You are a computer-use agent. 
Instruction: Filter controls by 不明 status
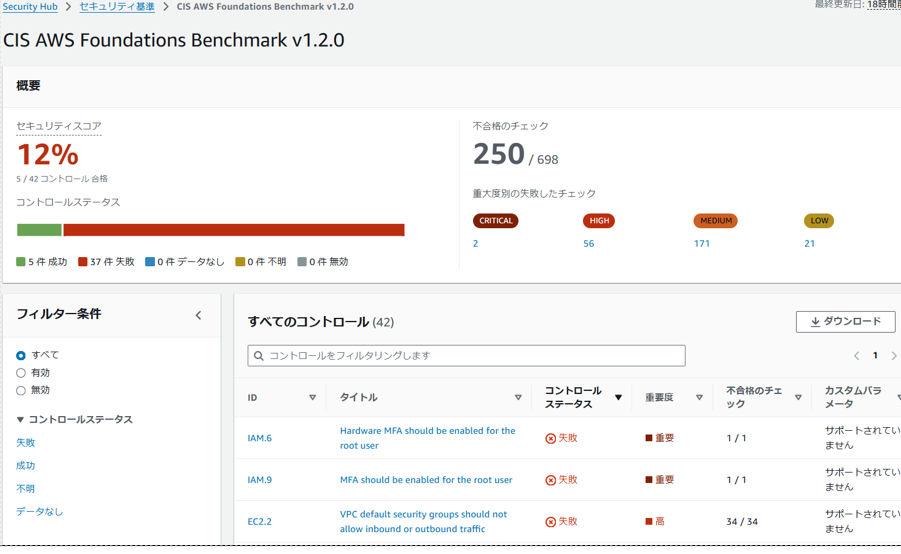pos(25,488)
